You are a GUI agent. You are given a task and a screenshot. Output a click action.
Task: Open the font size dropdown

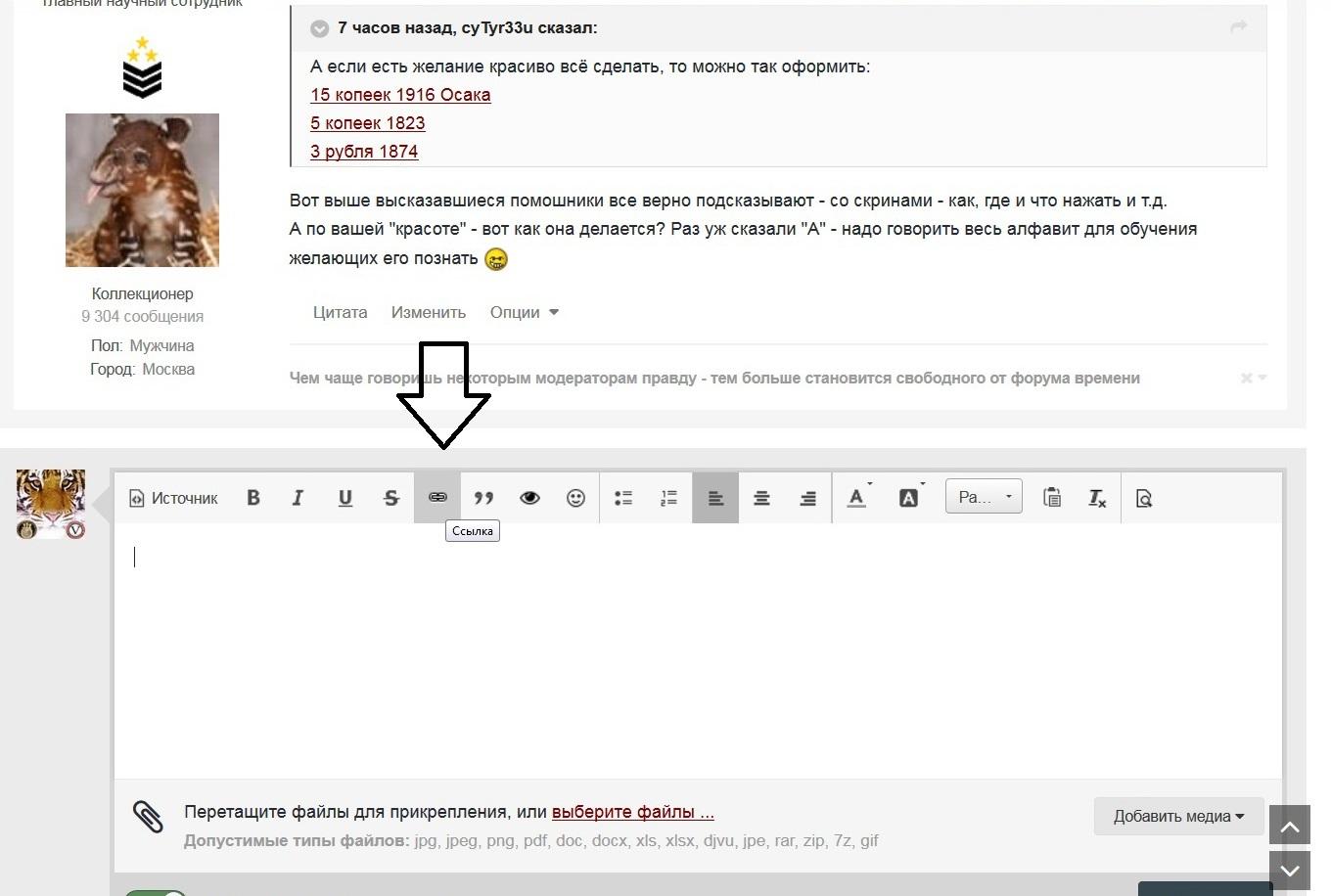(x=984, y=497)
